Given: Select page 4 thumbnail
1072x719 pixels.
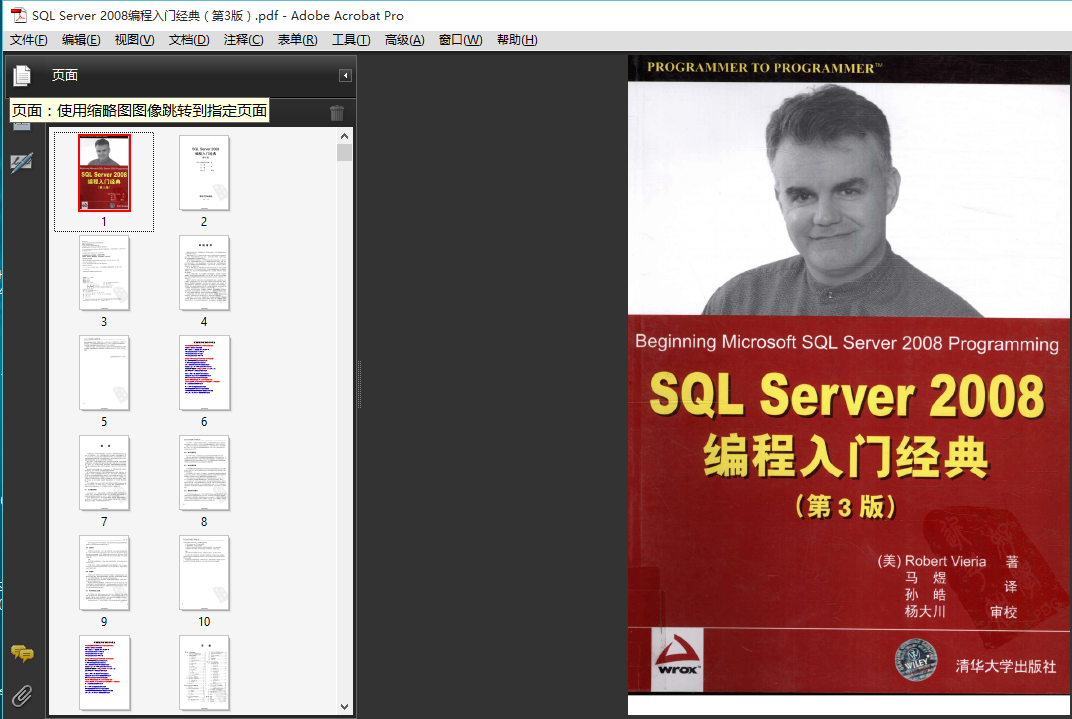Looking at the screenshot, I should click(204, 273).
